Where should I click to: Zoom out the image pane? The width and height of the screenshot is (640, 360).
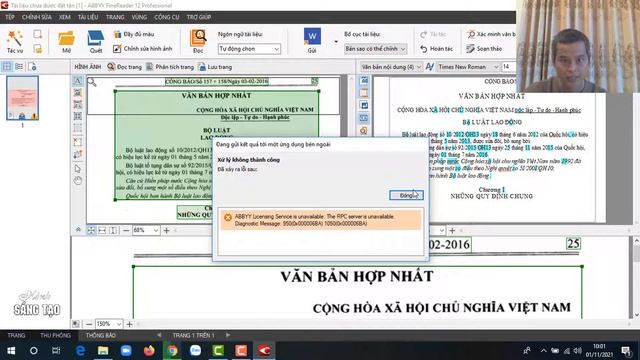click(x=126, y=231)
